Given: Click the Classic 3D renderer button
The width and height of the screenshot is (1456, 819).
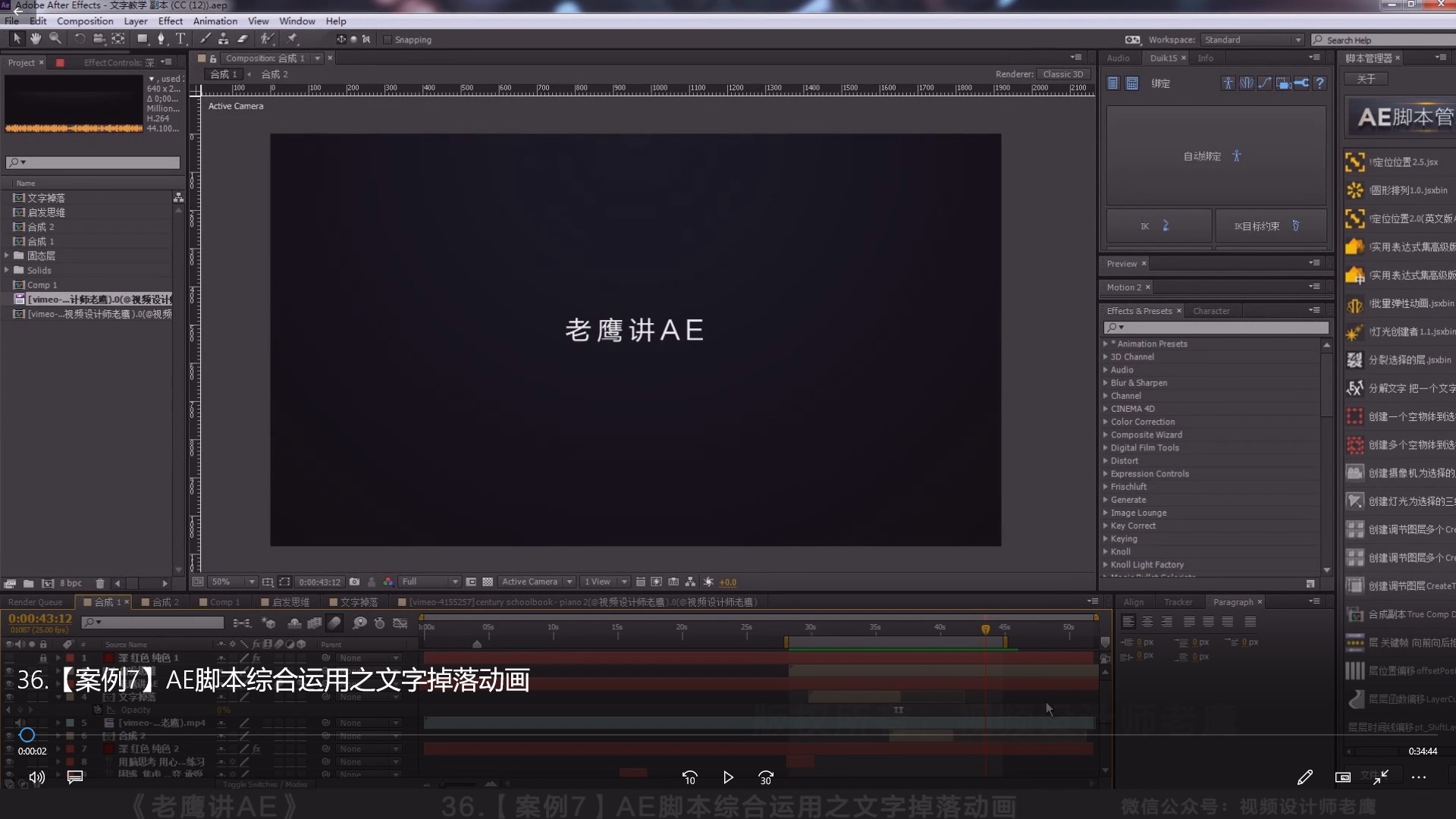Looking at the screenshot, I should [1063, 74].
